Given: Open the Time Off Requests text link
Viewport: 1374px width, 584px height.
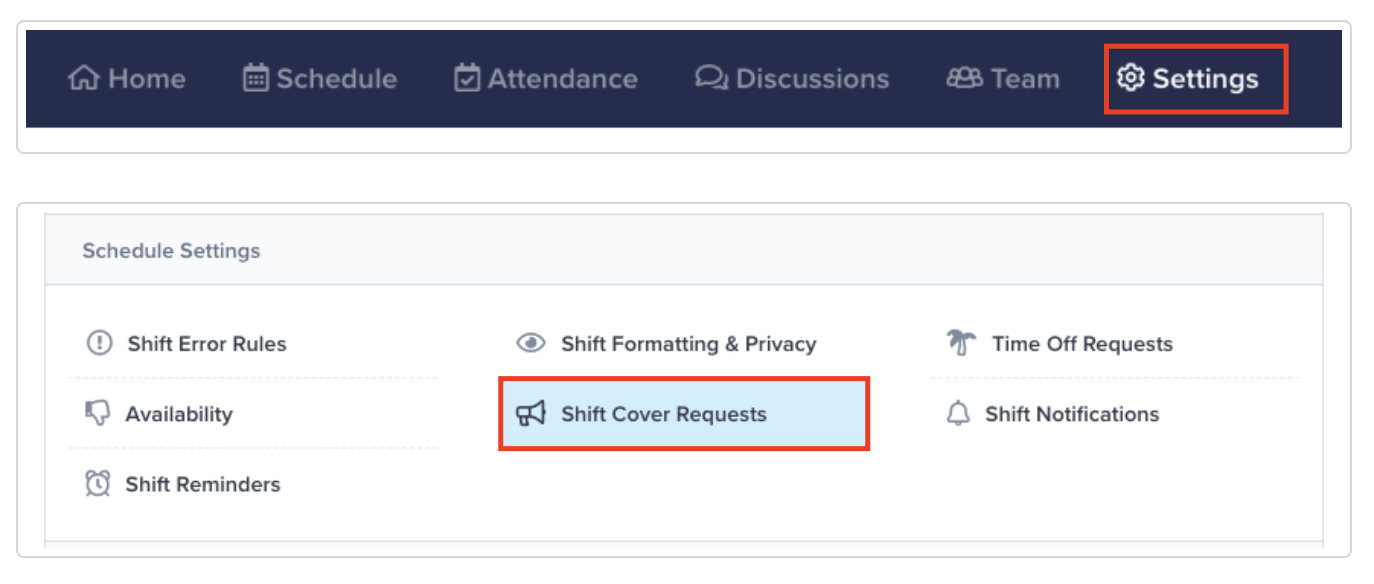Looking at the screenshot, I should click(1082, 344).
